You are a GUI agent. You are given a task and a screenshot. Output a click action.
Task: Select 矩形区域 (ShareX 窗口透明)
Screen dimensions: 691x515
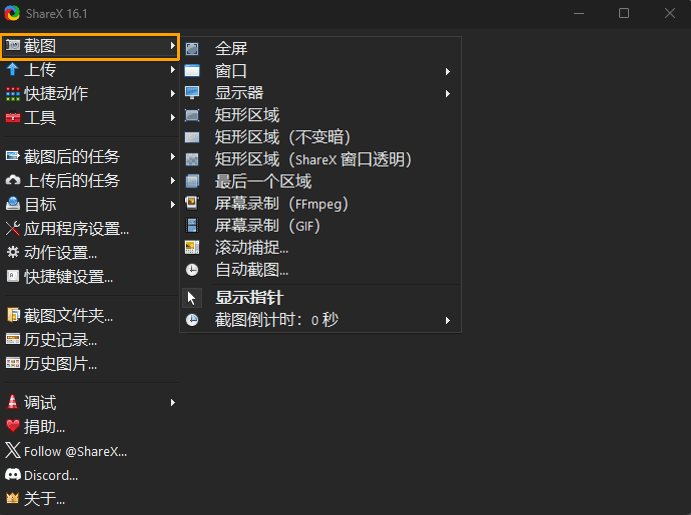(320, 159)
